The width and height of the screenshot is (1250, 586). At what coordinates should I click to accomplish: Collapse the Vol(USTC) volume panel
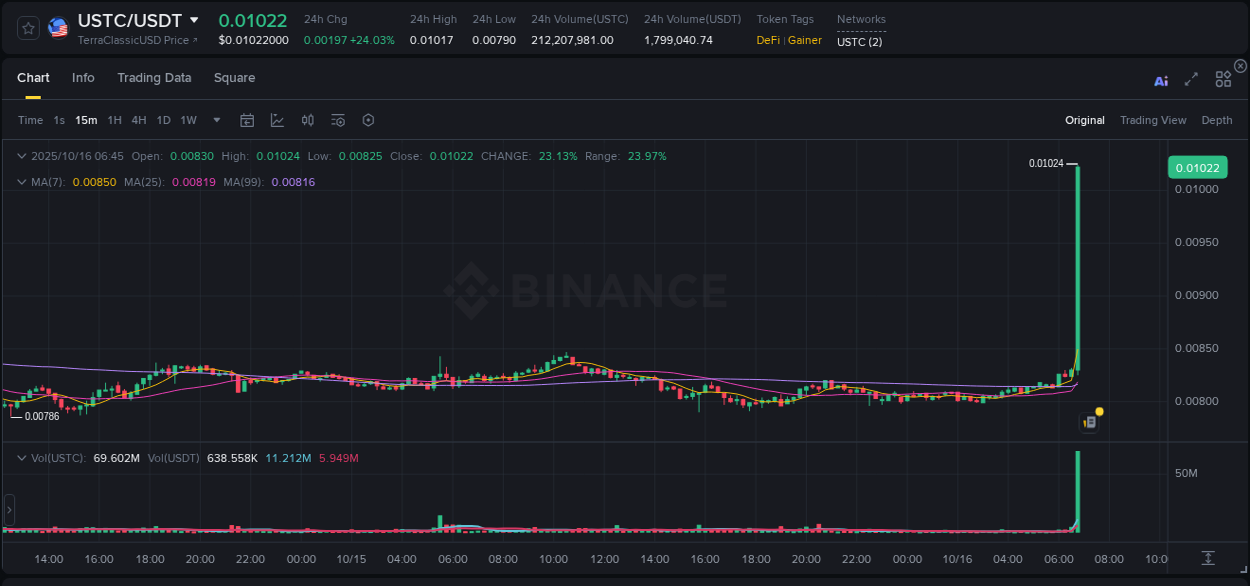[22, 457]
